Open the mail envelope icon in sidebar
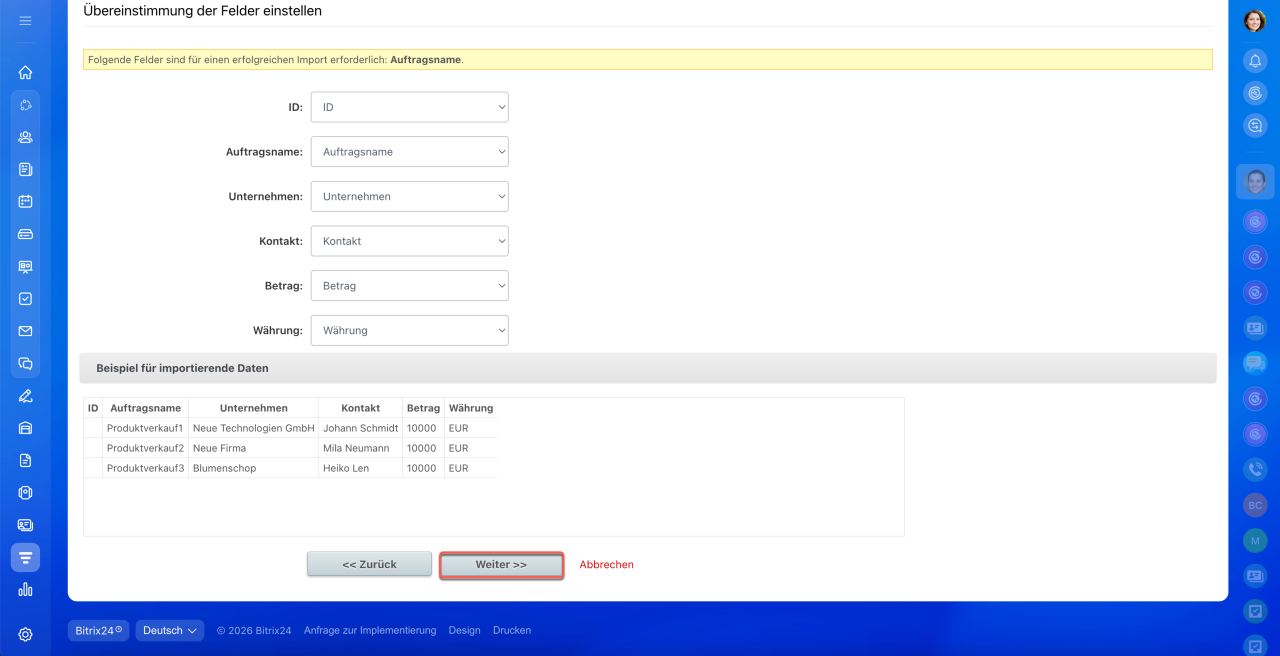This screenshot has height=656, width=1280. [25, 331]
